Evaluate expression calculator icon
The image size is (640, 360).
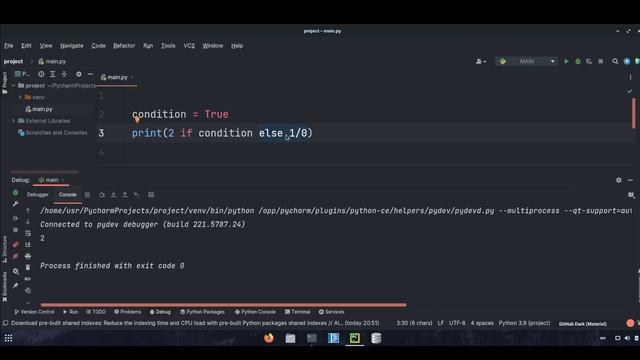click(151, 195)
